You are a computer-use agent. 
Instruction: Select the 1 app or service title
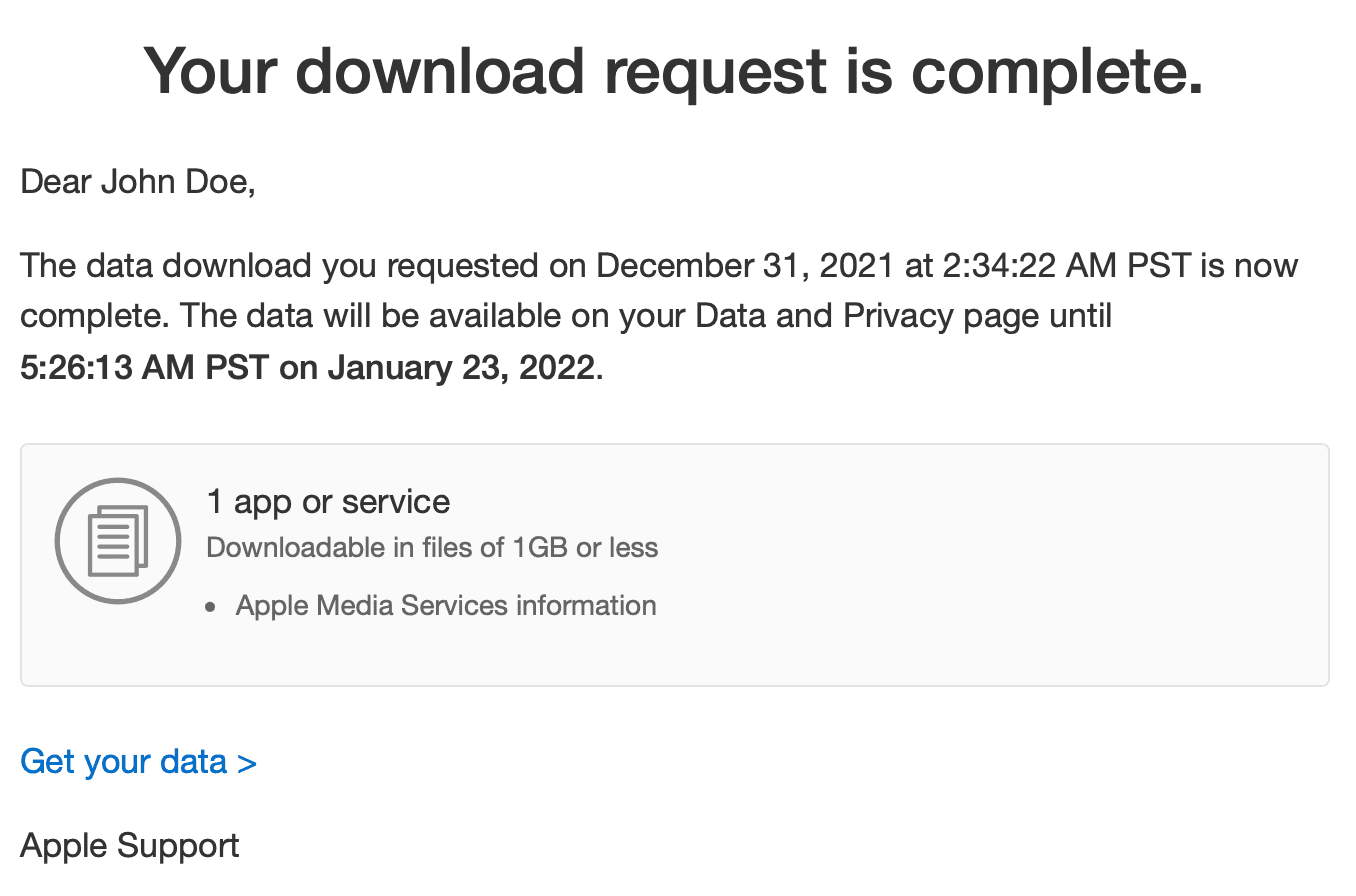328,501
